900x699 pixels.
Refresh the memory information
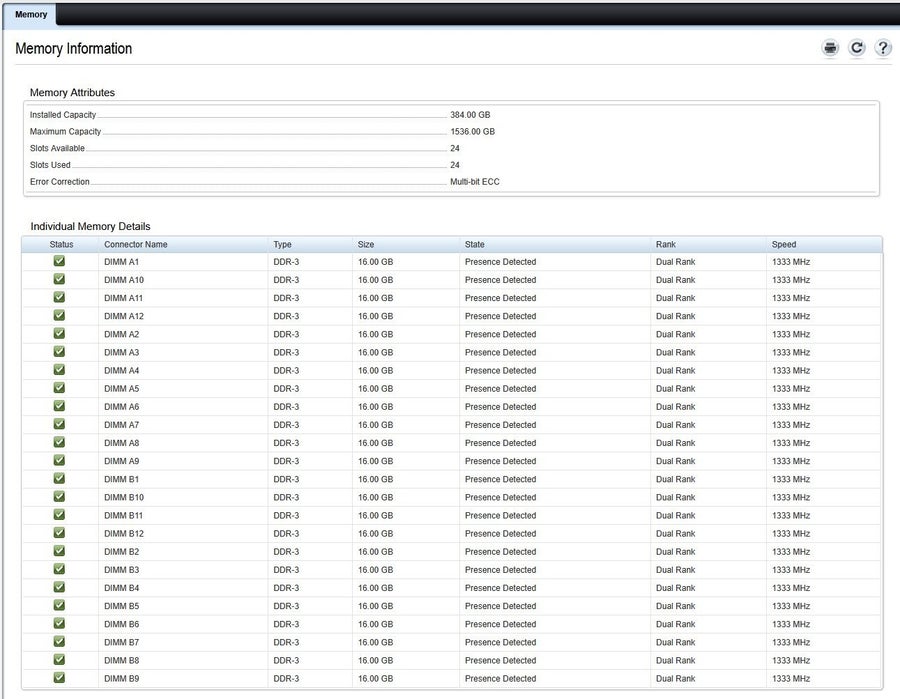pos(856,48)
